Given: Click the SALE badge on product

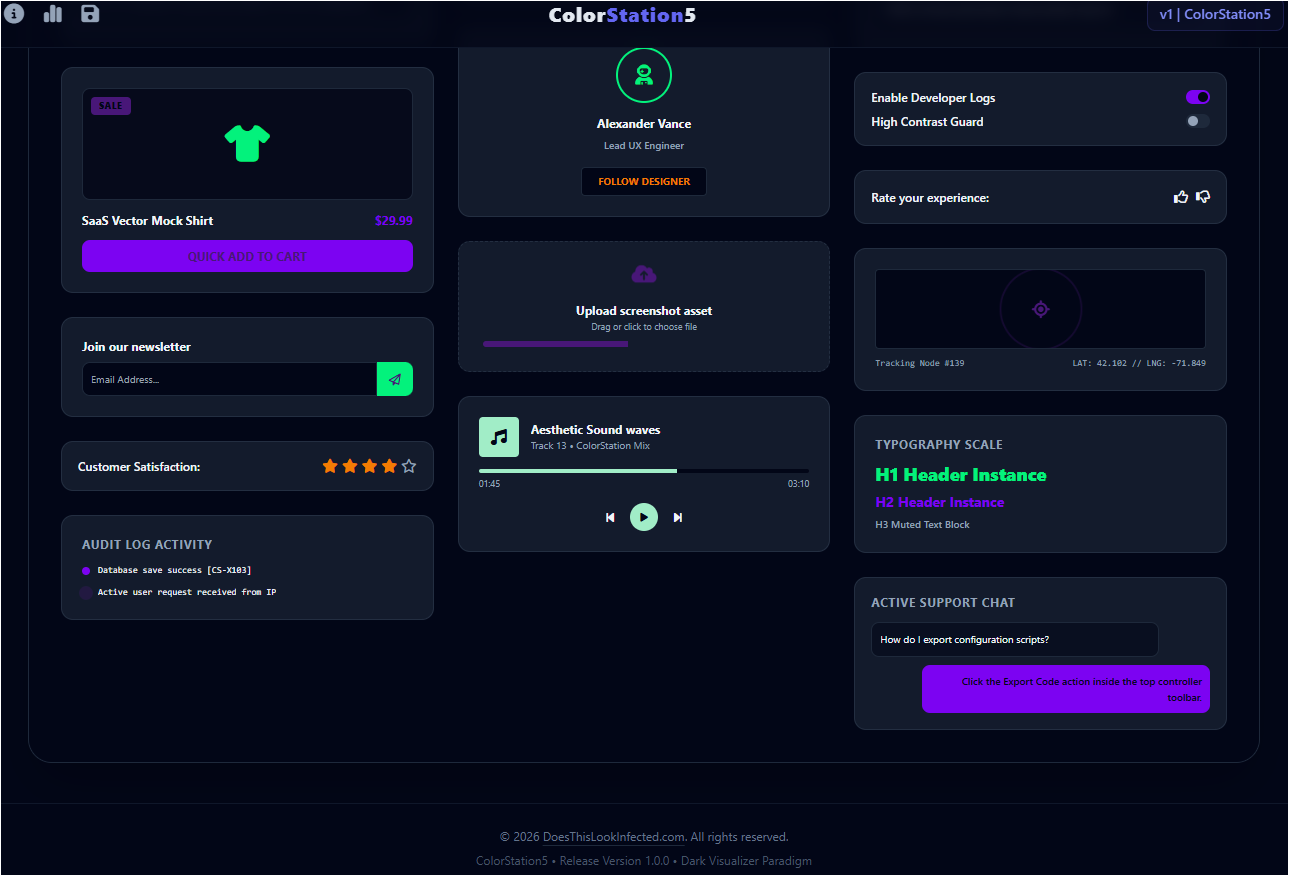Looking at the screenshot, I should click(x=111, y=106).
